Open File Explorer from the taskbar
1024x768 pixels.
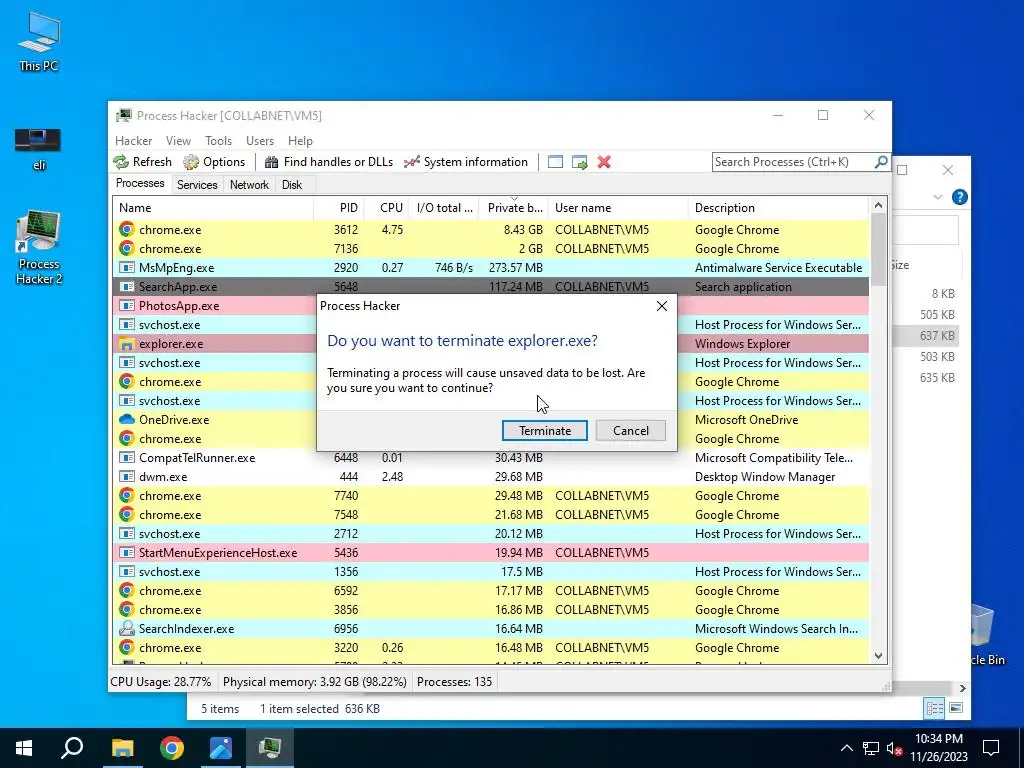(122, 748)
